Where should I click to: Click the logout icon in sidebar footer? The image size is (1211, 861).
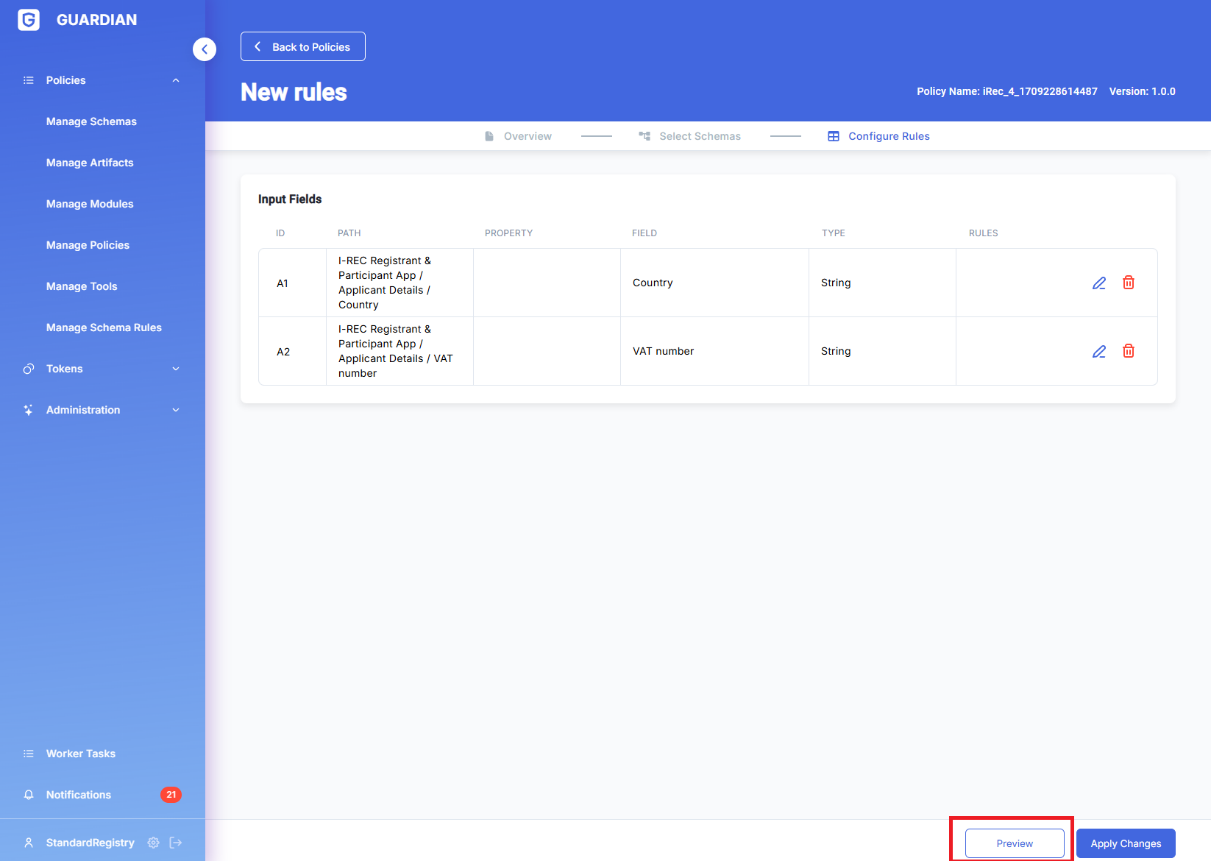click(x=176, y=842)
